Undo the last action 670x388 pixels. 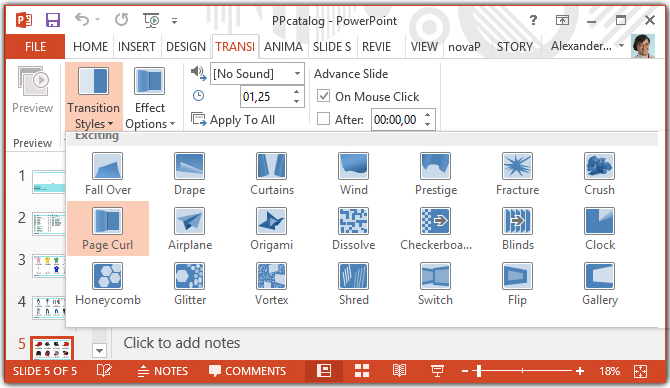click(x=82, y=20)
